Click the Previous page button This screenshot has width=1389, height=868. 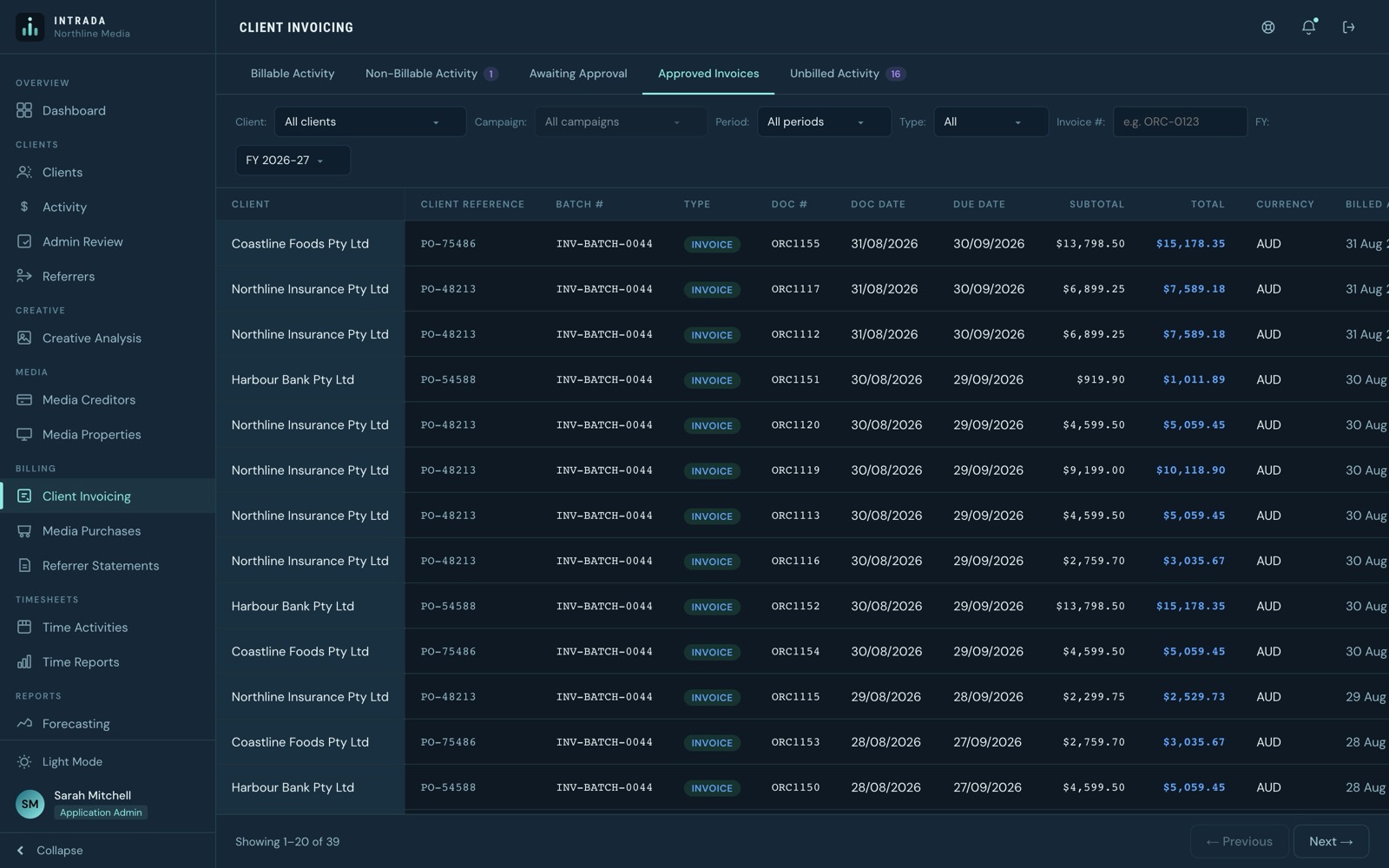1239,841
